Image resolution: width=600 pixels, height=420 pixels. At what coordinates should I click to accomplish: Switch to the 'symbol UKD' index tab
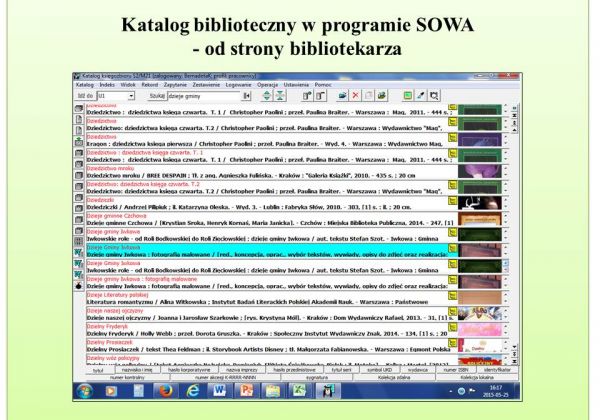pos(380,370)
